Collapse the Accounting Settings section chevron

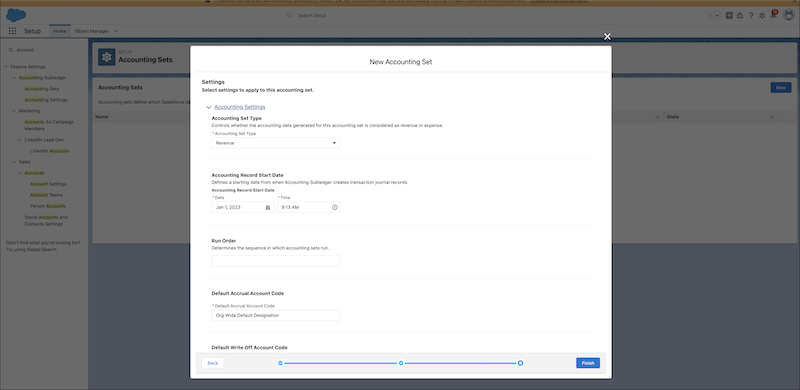209,107
